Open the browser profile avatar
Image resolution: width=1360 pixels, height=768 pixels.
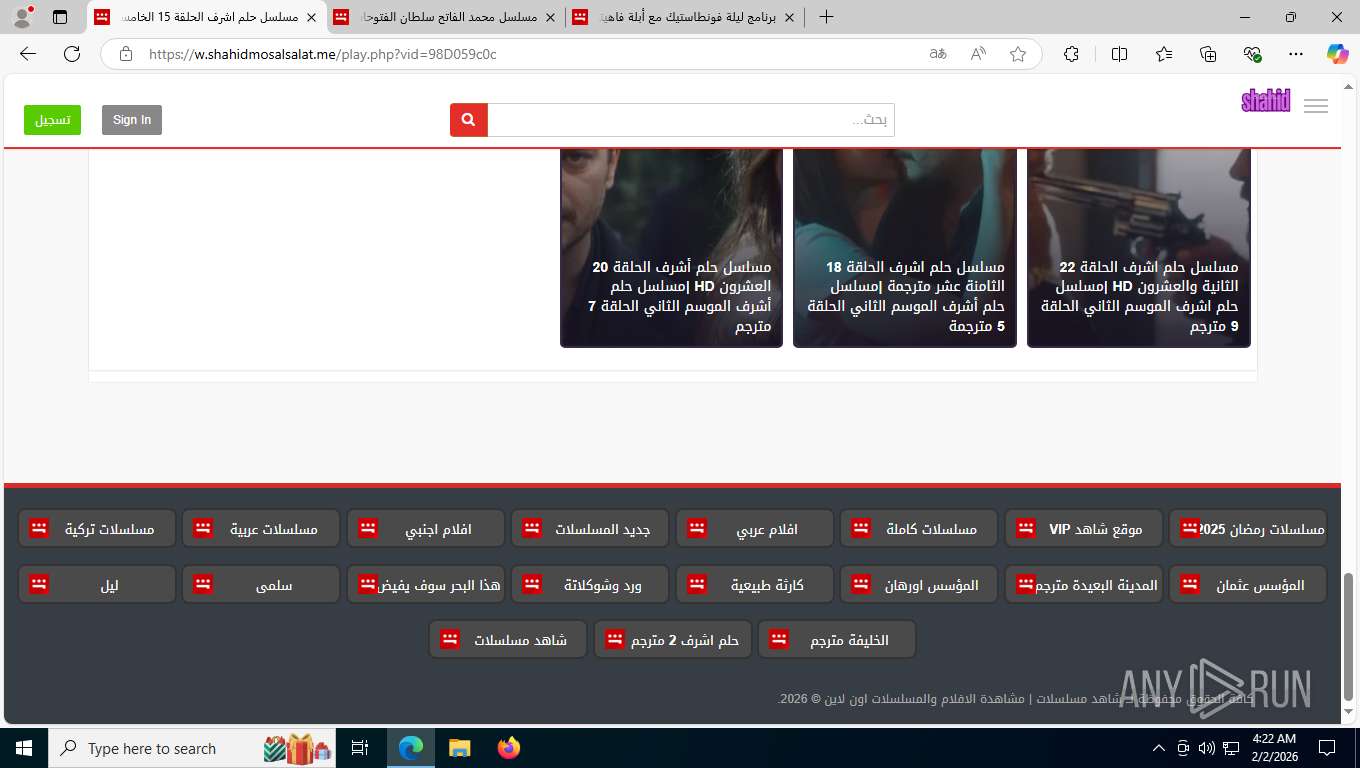[22, 17]
